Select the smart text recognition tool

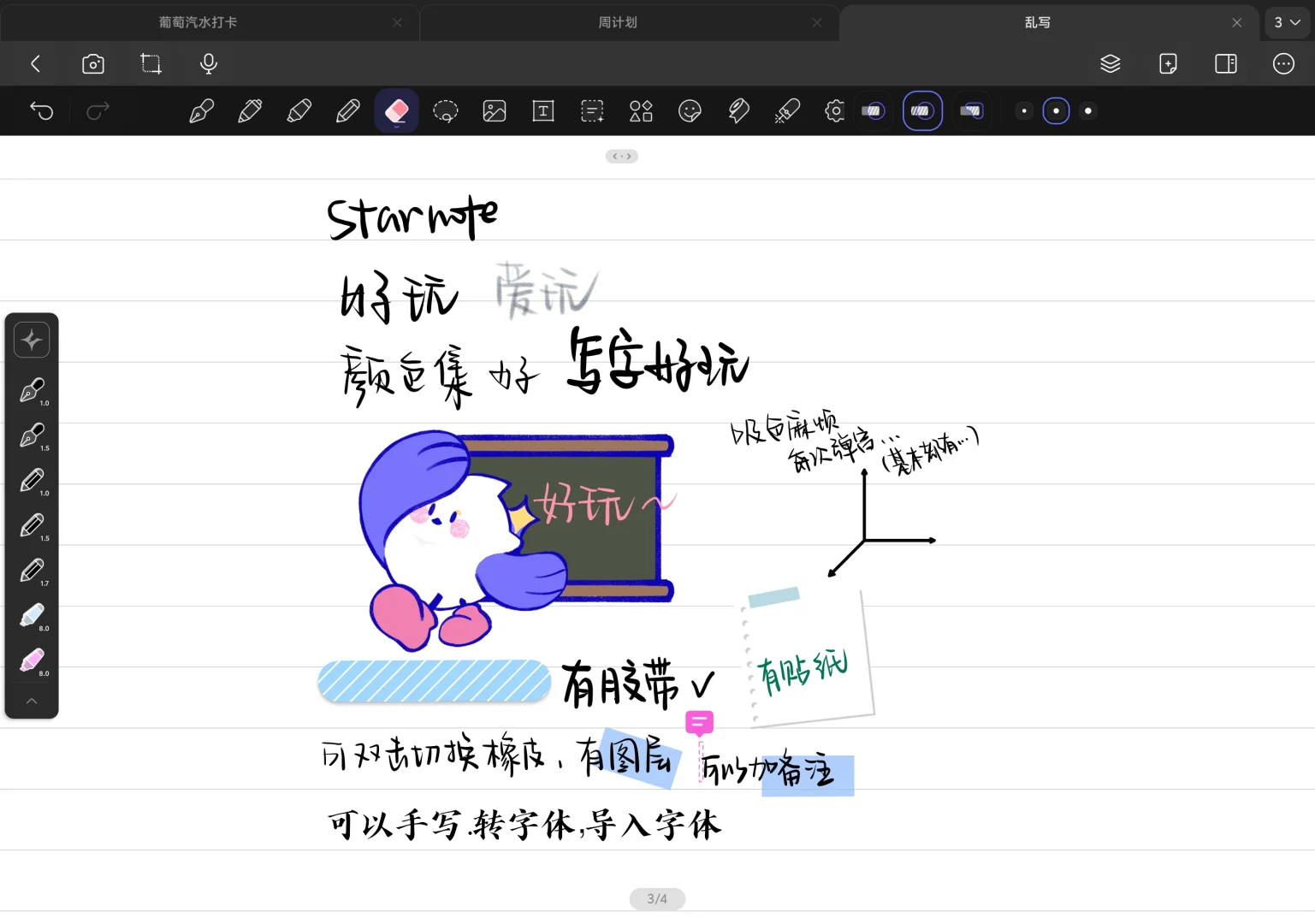(x=592, y=110)
